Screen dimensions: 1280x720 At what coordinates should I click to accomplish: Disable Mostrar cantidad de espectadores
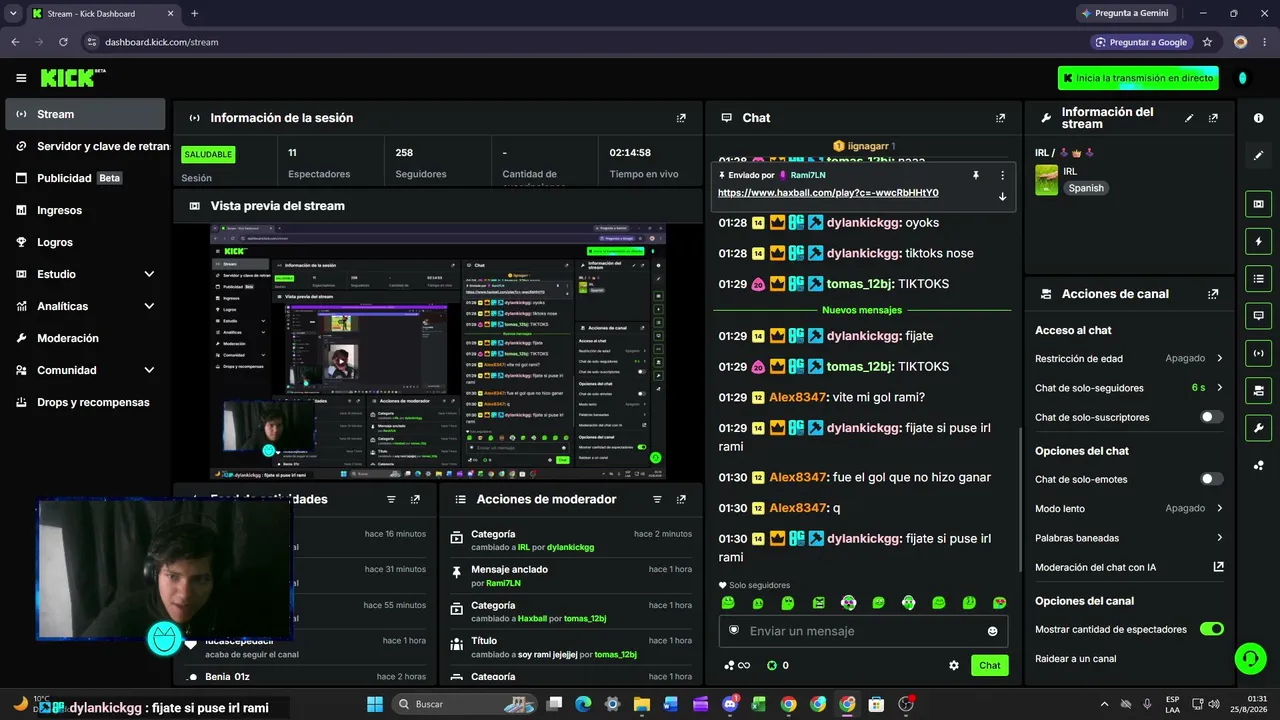pyautogui.click(x=1211, y=629)
